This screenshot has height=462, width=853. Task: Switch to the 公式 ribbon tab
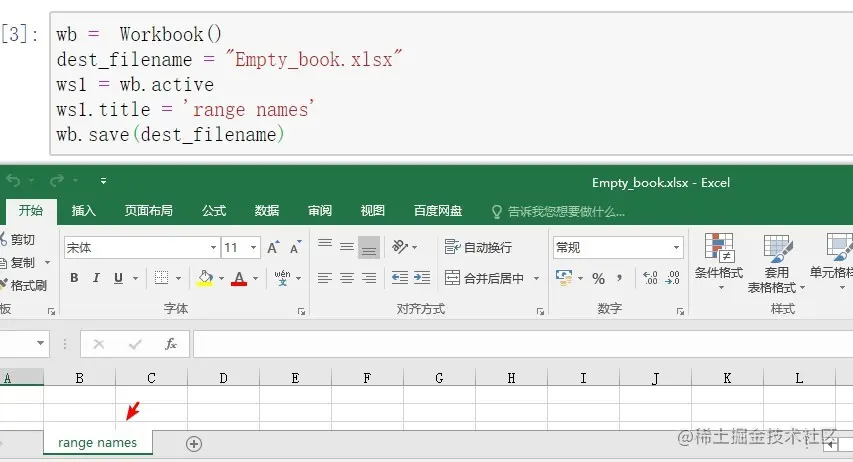click(214, 211)
